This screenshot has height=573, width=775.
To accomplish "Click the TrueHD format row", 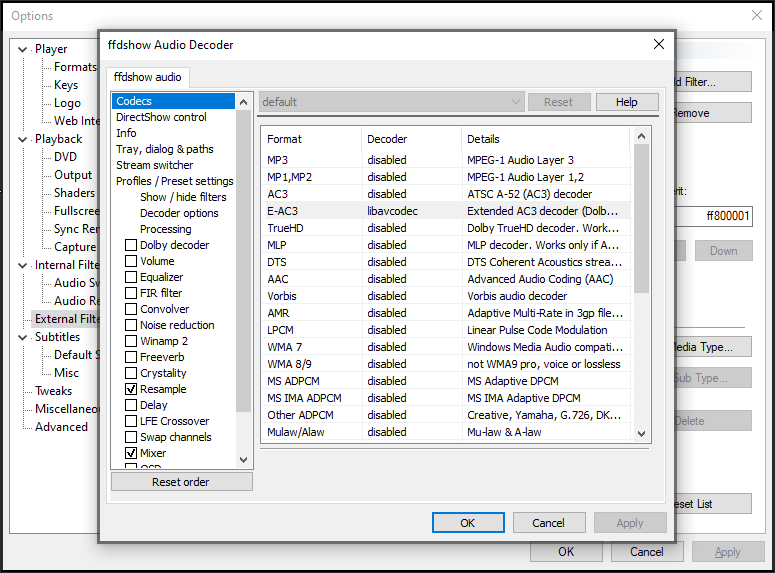I will (x=446, y=228).
